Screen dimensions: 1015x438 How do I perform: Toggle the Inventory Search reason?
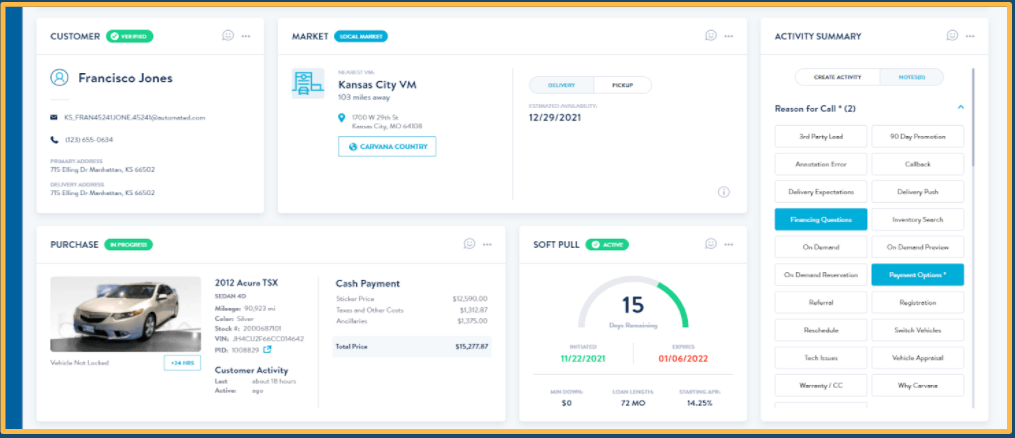coord(917,219)
